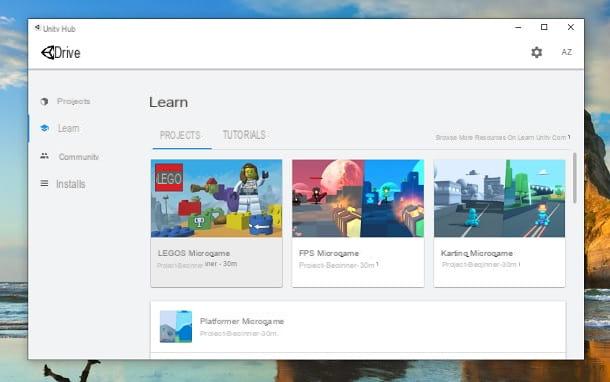Screen dimensions: 610x382
Task: Click the Projects cube icon in sidebar
Action: point(44,102)
